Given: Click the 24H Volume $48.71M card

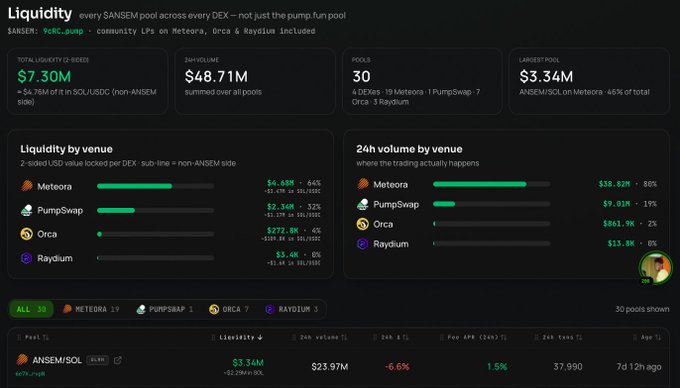Looking at the screenshot, I should [x=255, y=81].
